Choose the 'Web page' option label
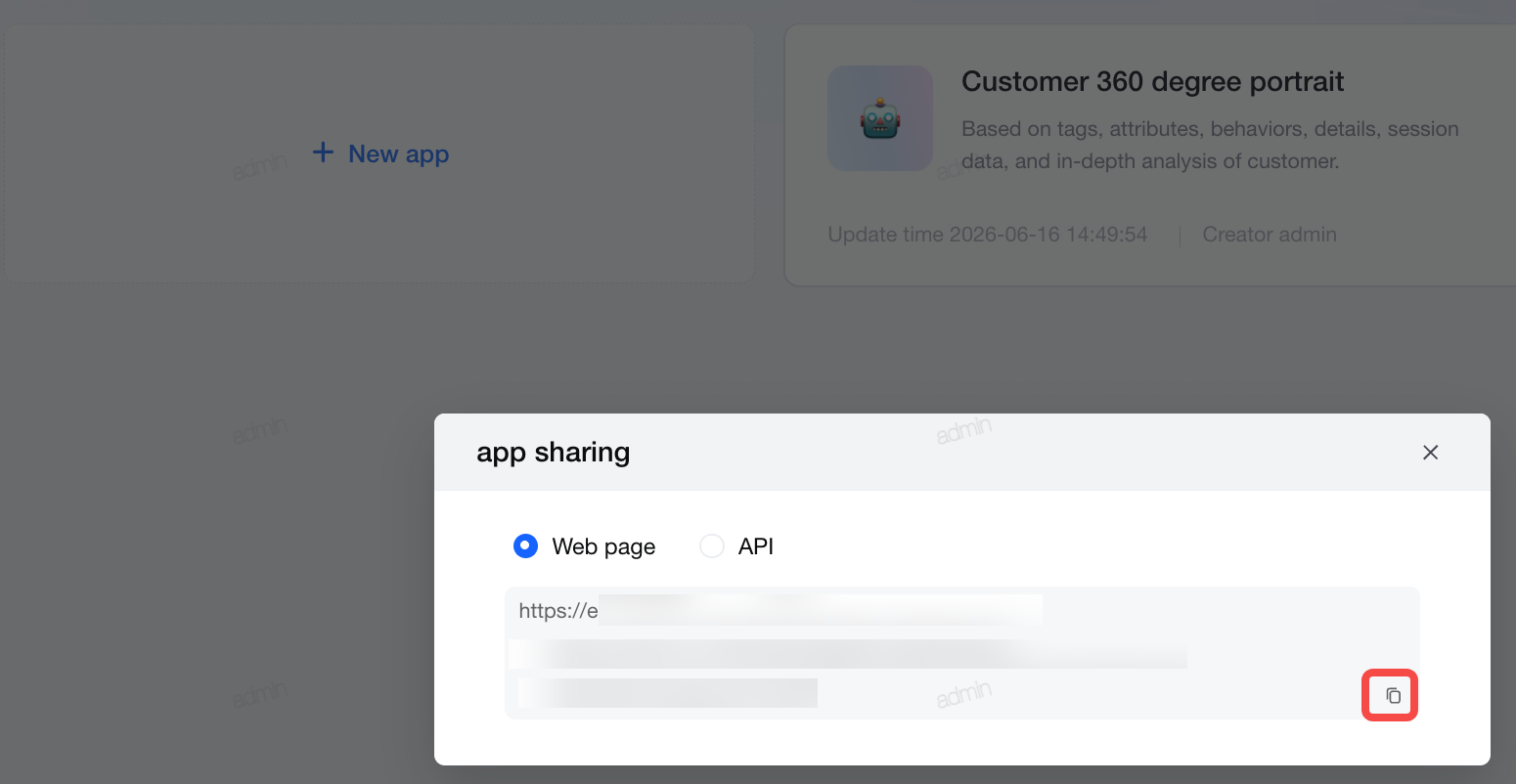Viewport: 1516px width, 784px height. click(603, 546)
